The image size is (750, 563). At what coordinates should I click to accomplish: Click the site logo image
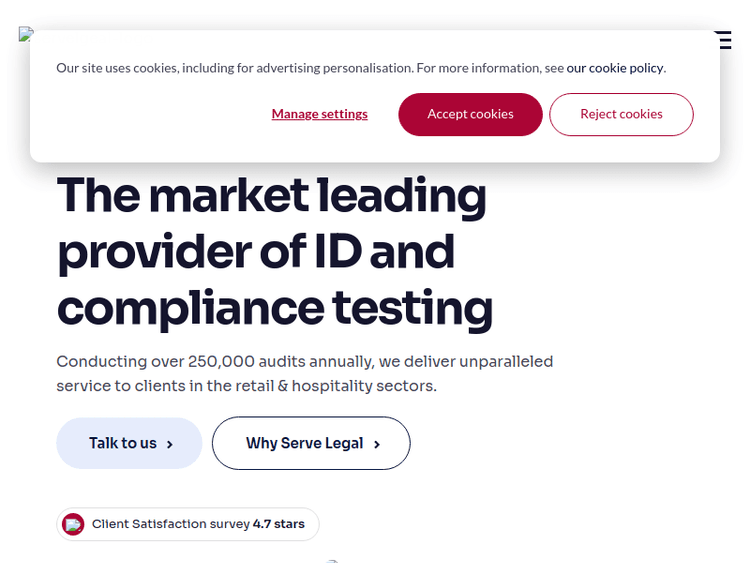(x=25, y=33)
